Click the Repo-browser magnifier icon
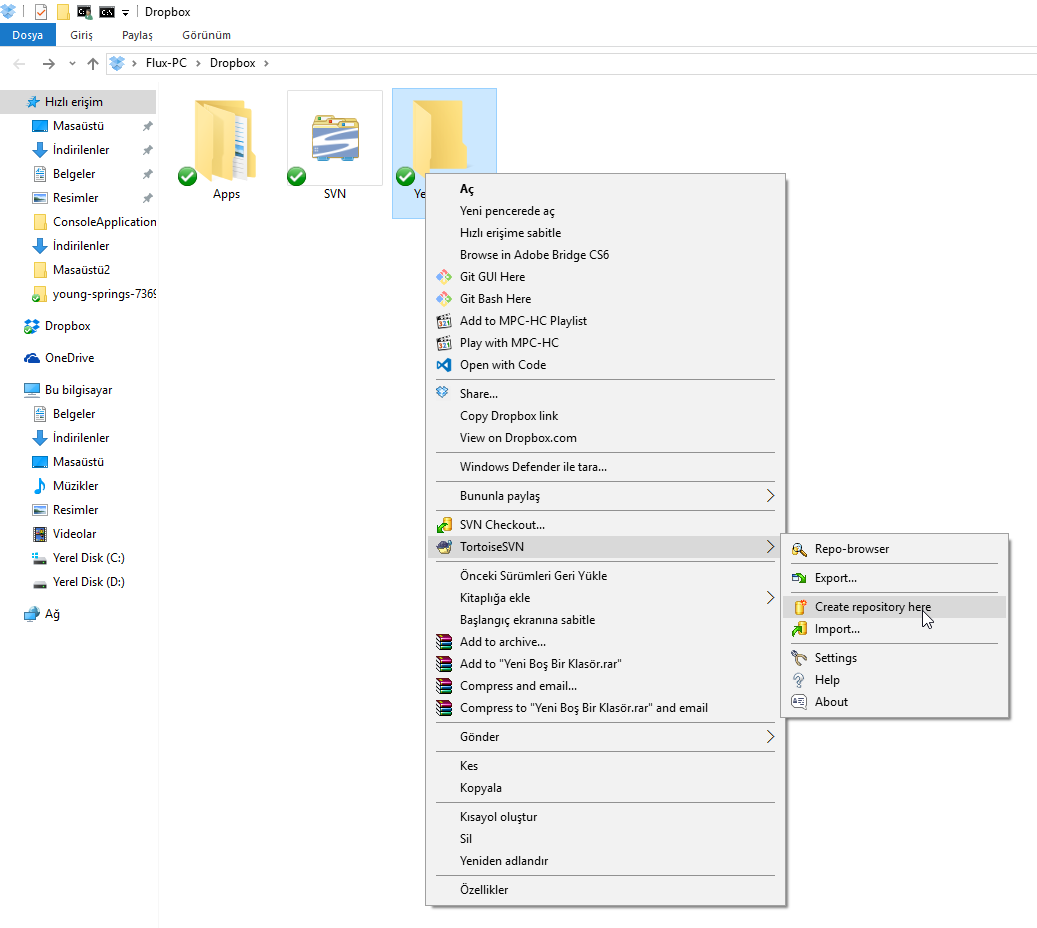The height and width of the screenshot is (928, 1037). (x=799, y=549)
